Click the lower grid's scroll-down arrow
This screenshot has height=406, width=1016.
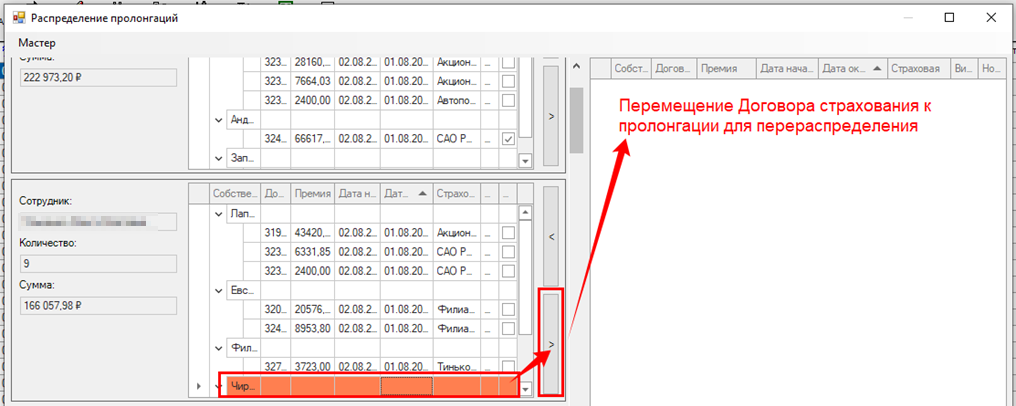point(526,388)
